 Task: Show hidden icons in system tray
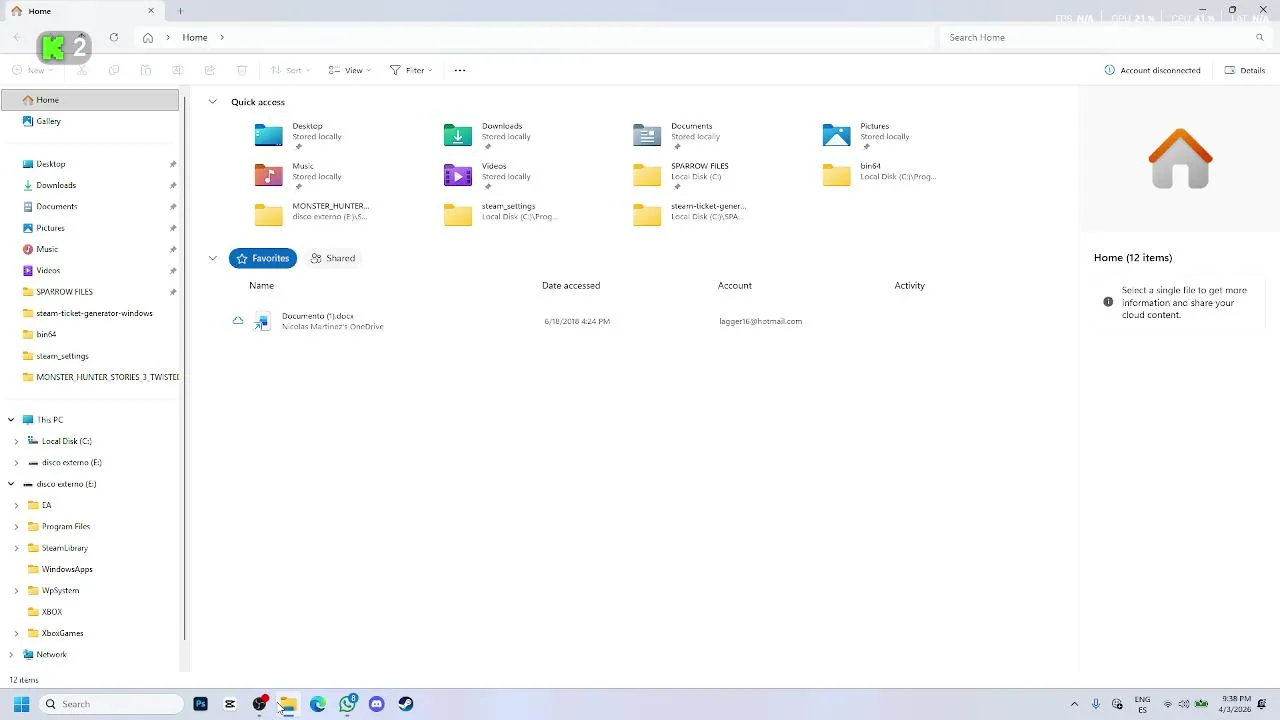pyautogui.click(x=1075, y=704)
